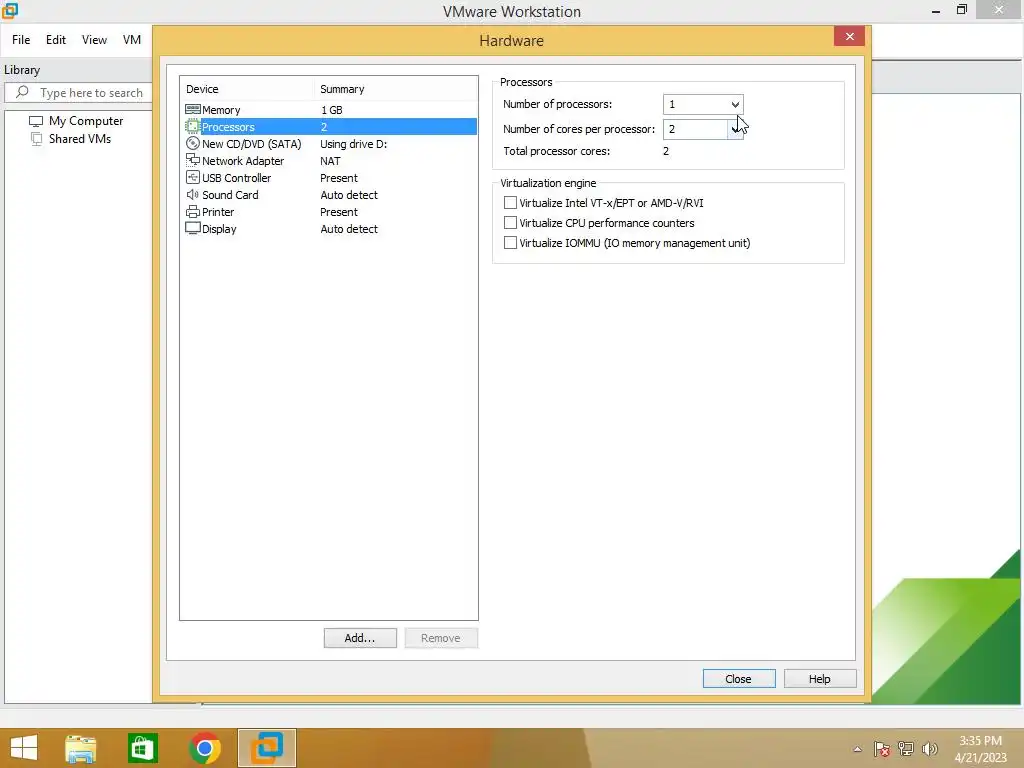Click the Display 'Auto detect' summary
This screenshot has height=768, width=1024.
click(349, 229)
